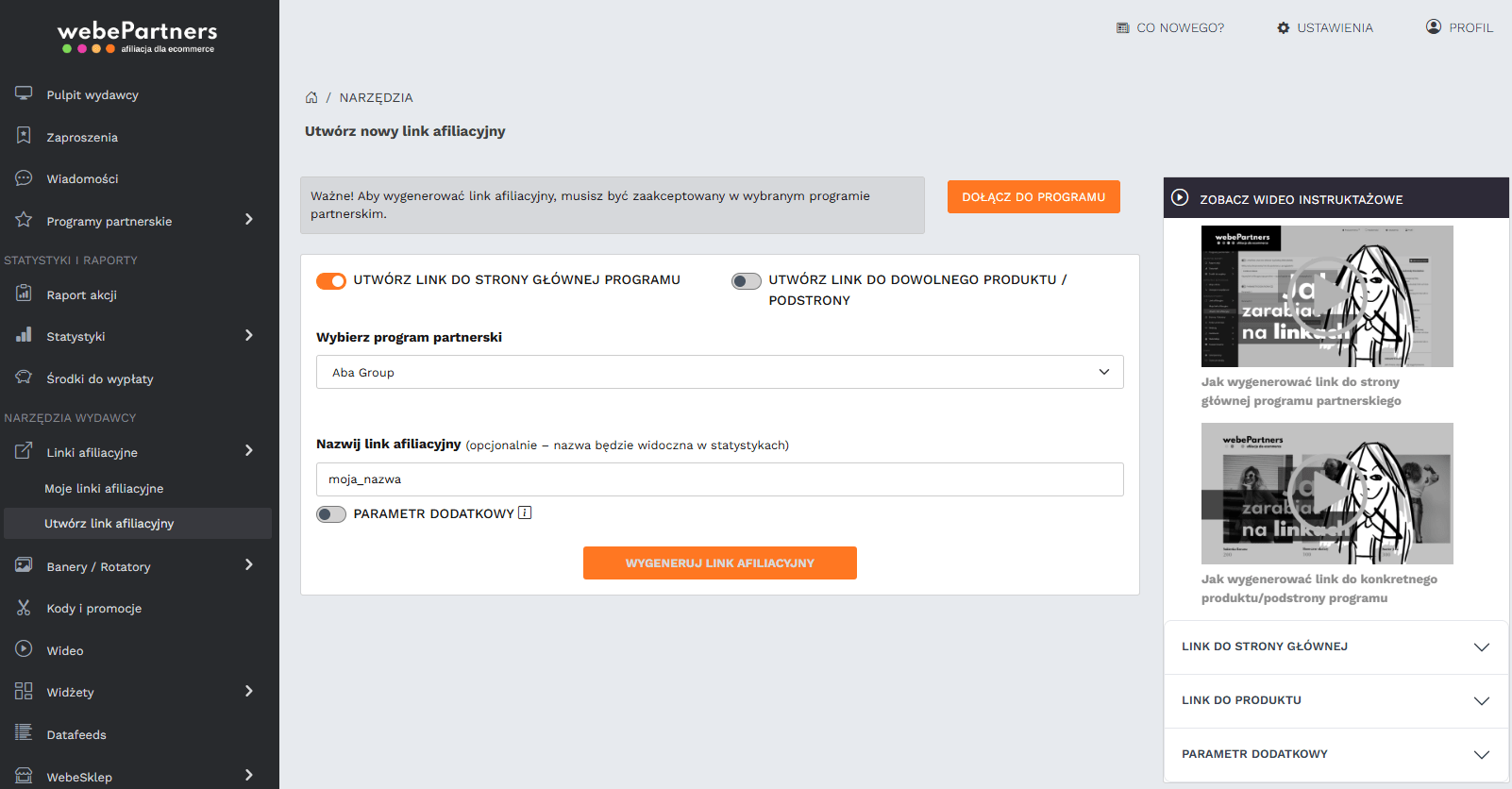
Task: Click Dołącz do programu button
Action: point(1033,196)
